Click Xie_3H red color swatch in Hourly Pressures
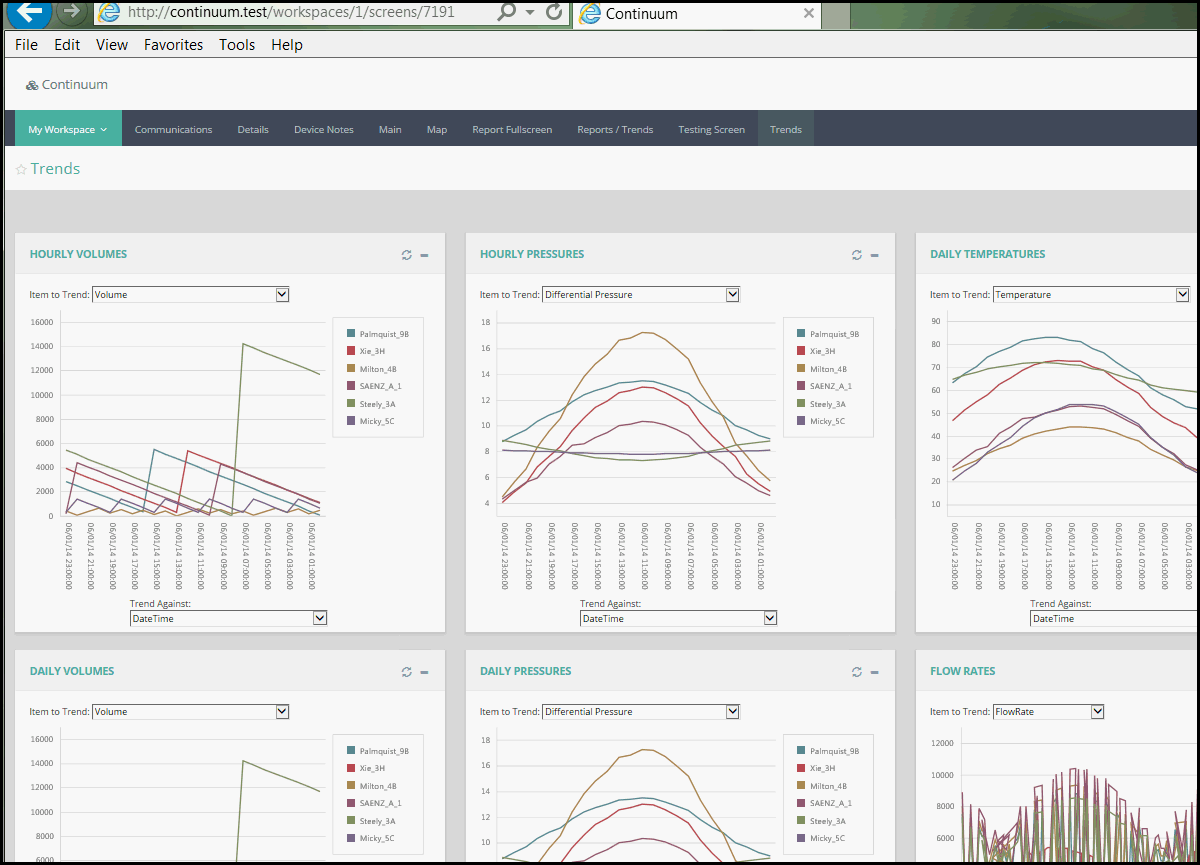Viewport: 1200px width, 865px height. pos(802,351)
